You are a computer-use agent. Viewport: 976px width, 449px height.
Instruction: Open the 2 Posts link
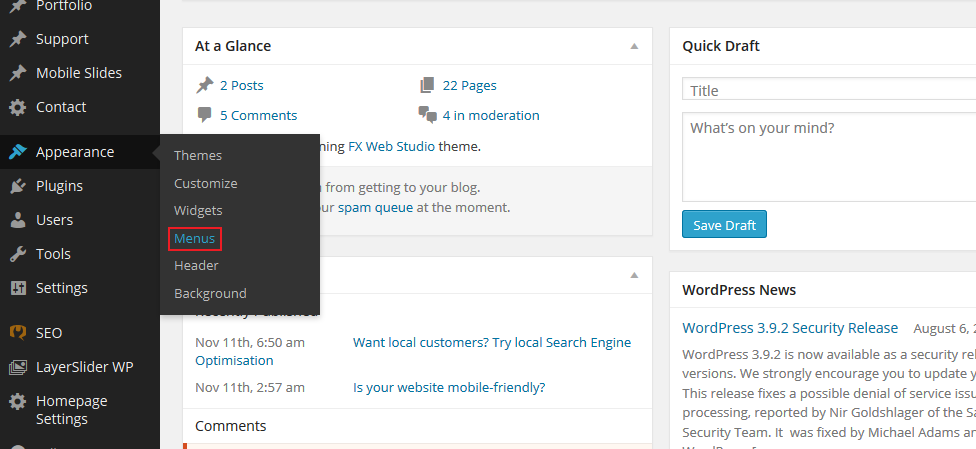(x=242, y=85)
